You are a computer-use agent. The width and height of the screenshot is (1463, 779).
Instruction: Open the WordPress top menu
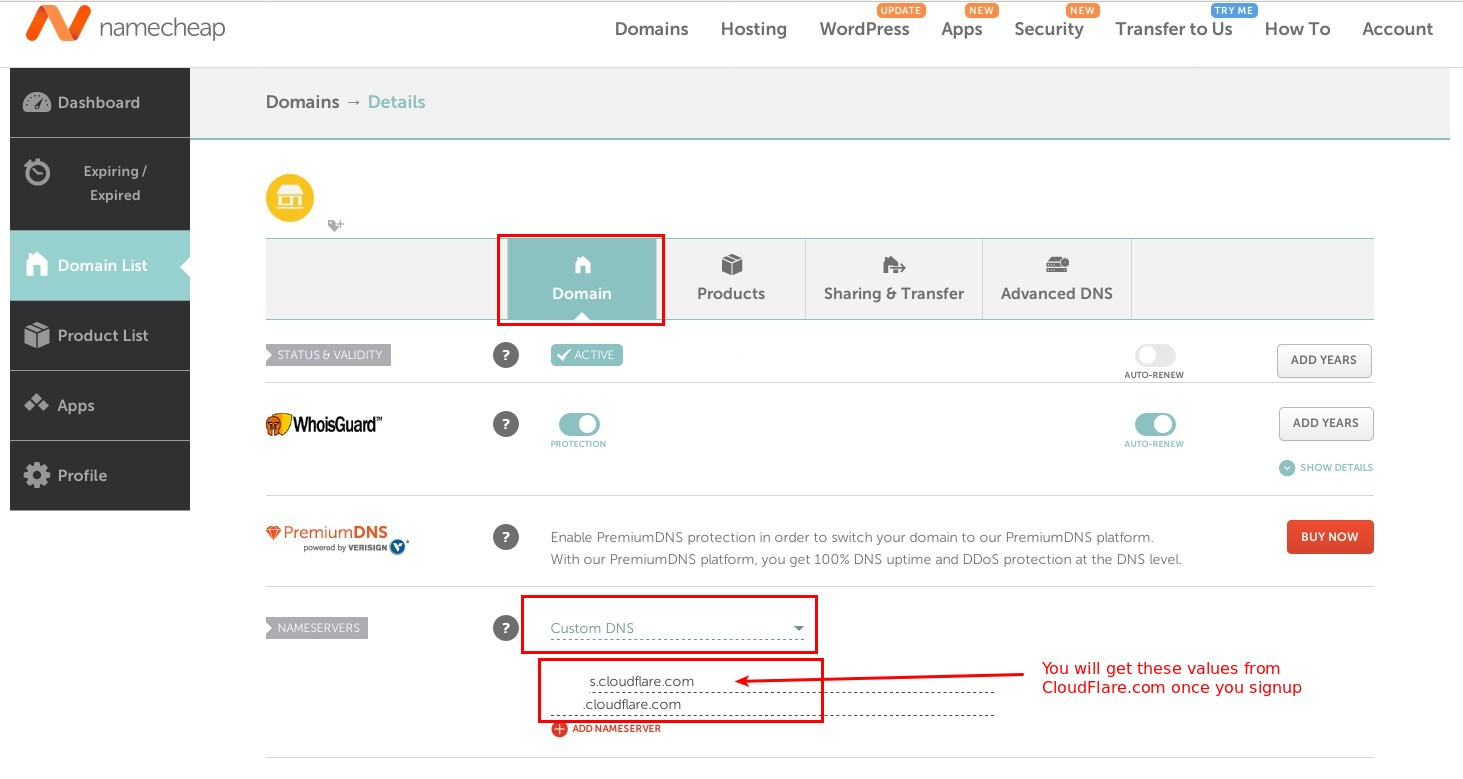tap(864, 29)
